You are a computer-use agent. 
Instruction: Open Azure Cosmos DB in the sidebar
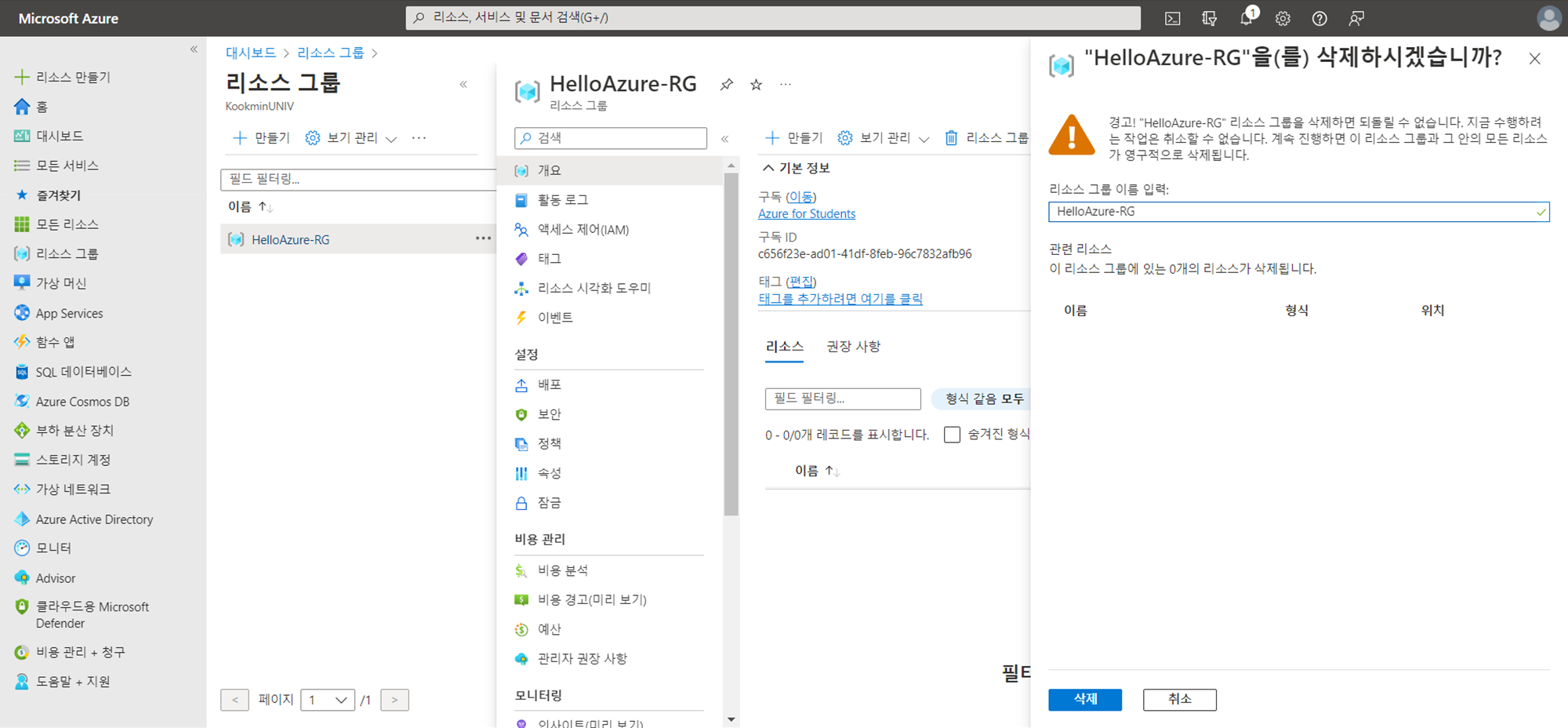(x=72, y=402)
